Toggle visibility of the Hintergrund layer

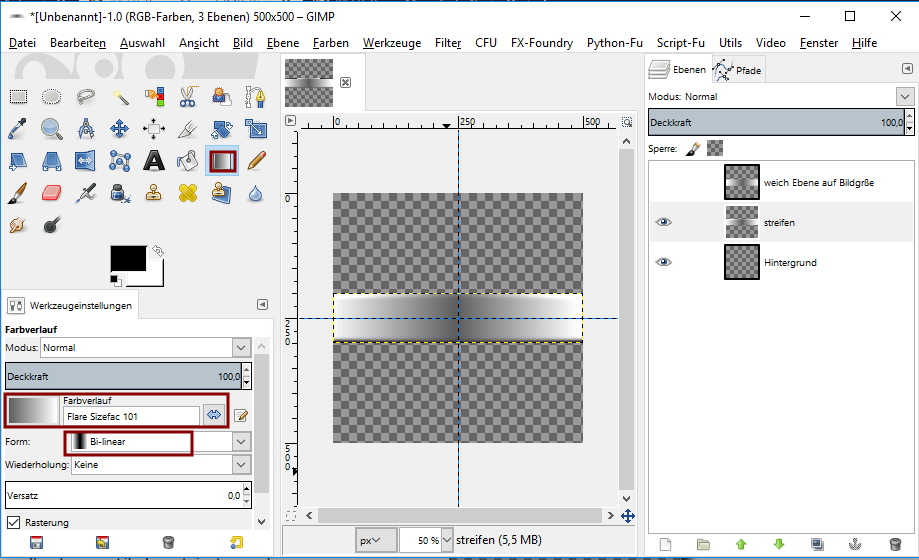(x=663, y=262)
